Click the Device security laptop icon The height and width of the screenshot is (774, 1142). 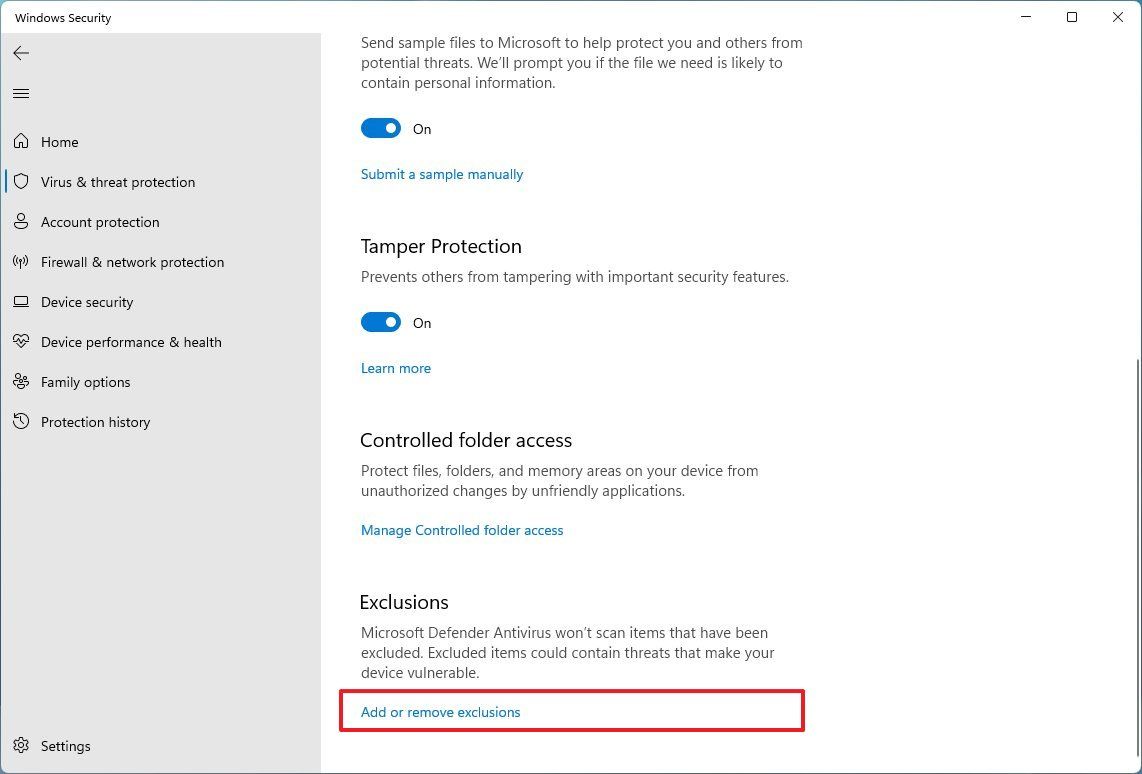tap(21, 301)
